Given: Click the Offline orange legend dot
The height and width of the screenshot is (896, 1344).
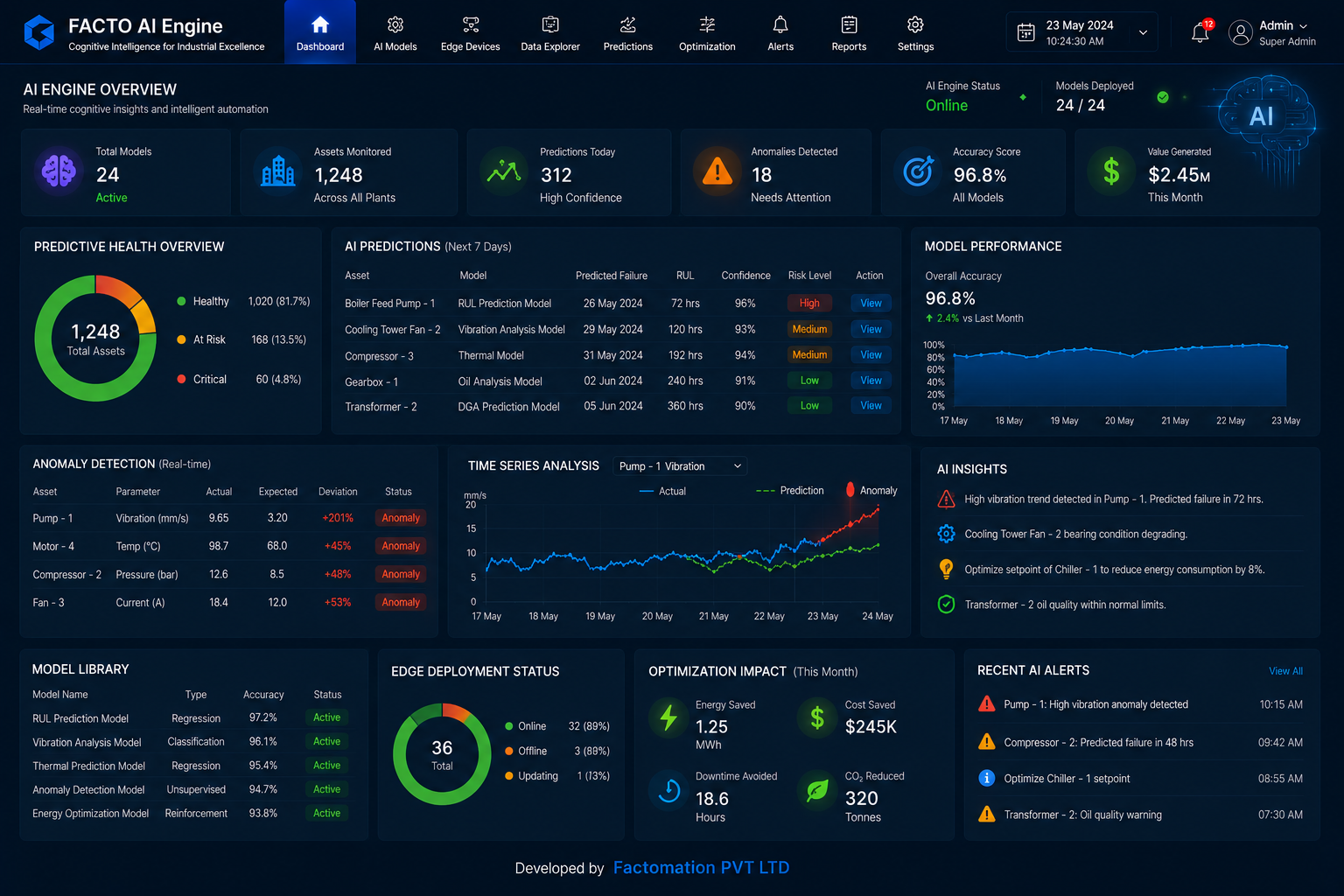Looking at the screenshot, I should point(508,751).
